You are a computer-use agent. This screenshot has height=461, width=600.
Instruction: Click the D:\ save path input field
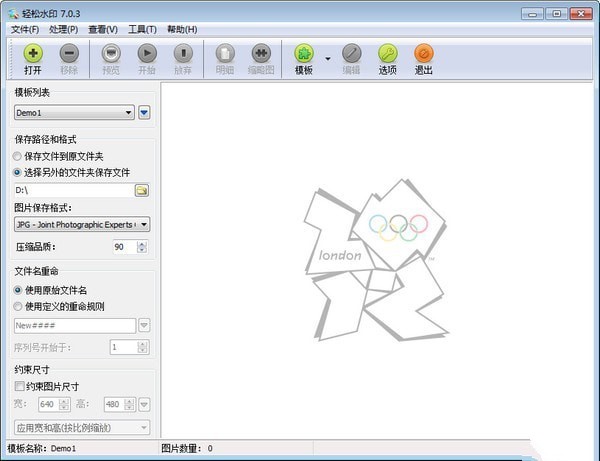(74, 190)
